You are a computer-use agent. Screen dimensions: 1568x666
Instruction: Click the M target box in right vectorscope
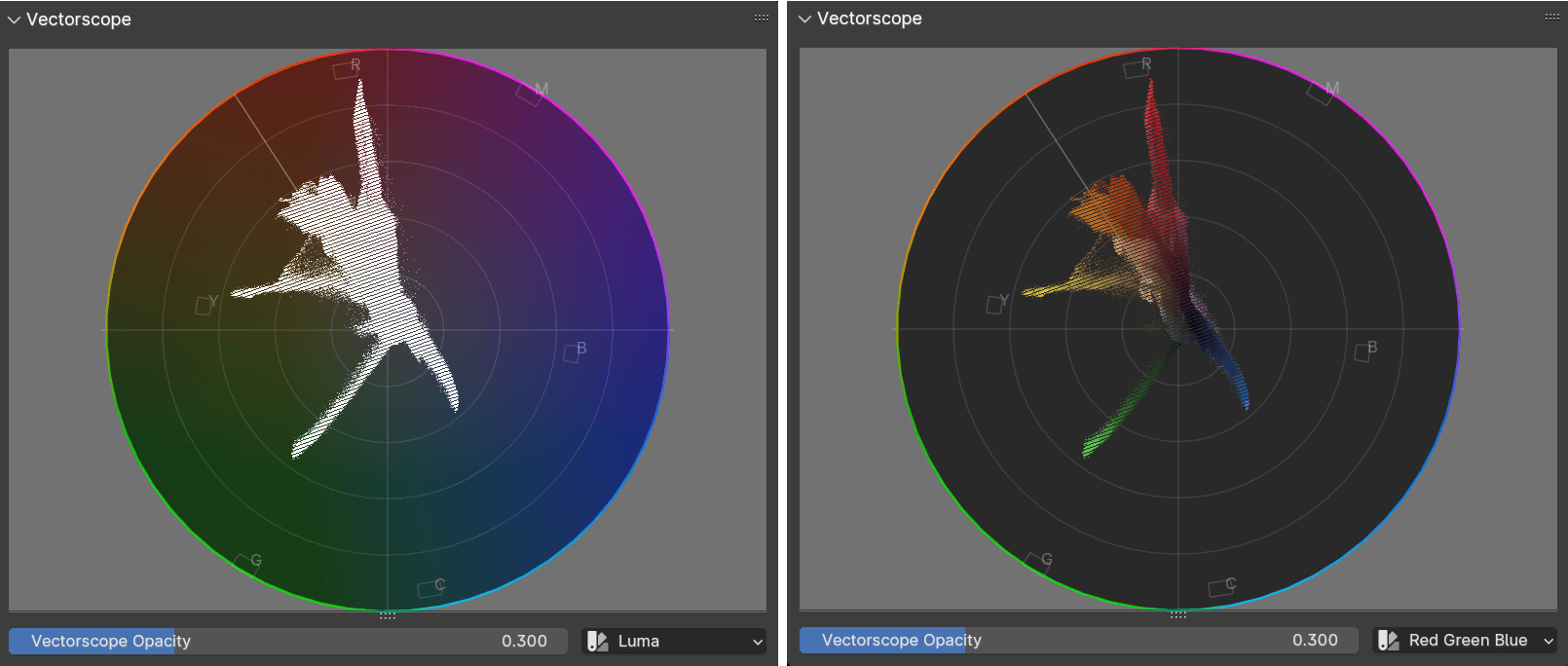1320,93
